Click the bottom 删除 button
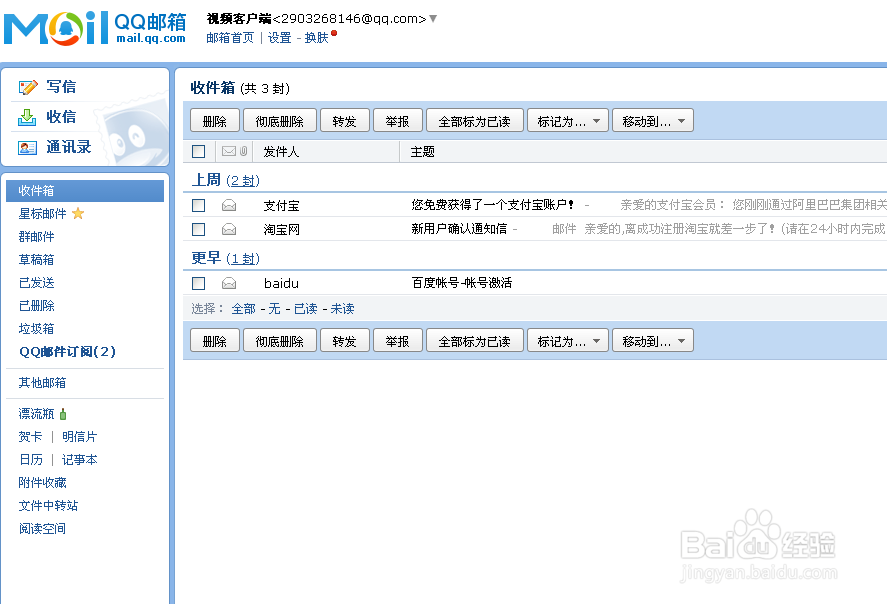The height and width of the screenshot is (604, 887). point(214,340)
